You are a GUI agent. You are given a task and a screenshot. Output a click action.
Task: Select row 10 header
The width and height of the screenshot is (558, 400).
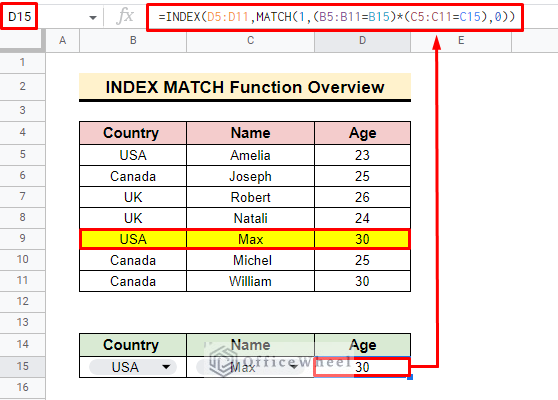(22, 259)
